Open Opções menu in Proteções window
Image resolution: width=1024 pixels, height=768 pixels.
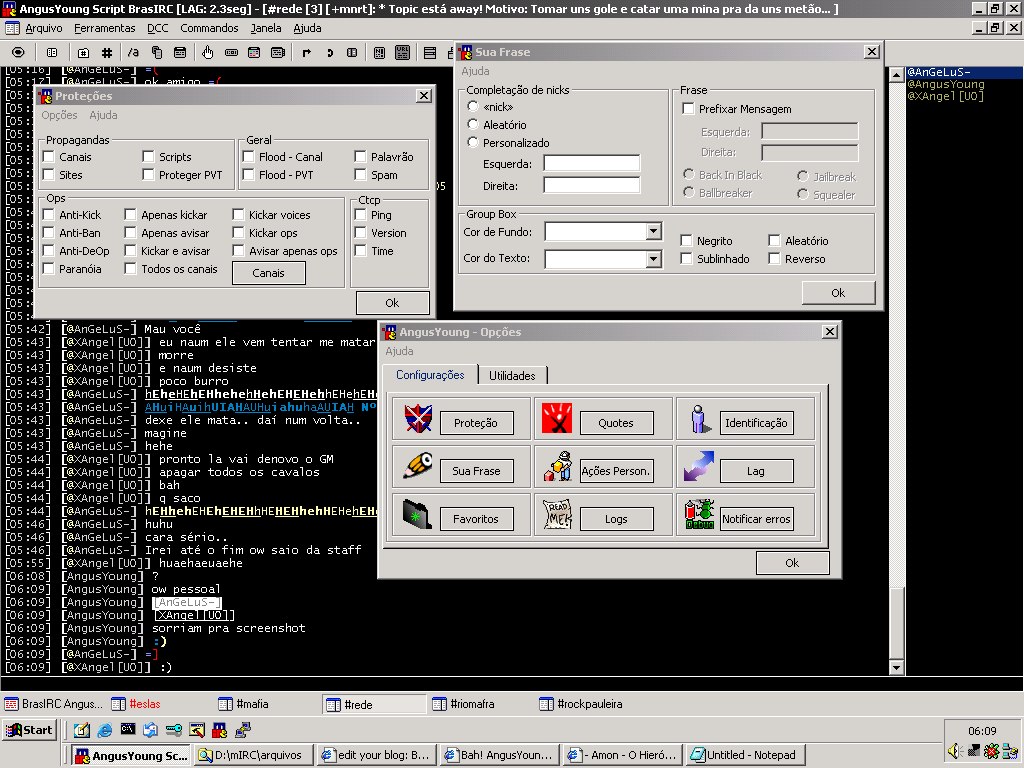[59, 115]
